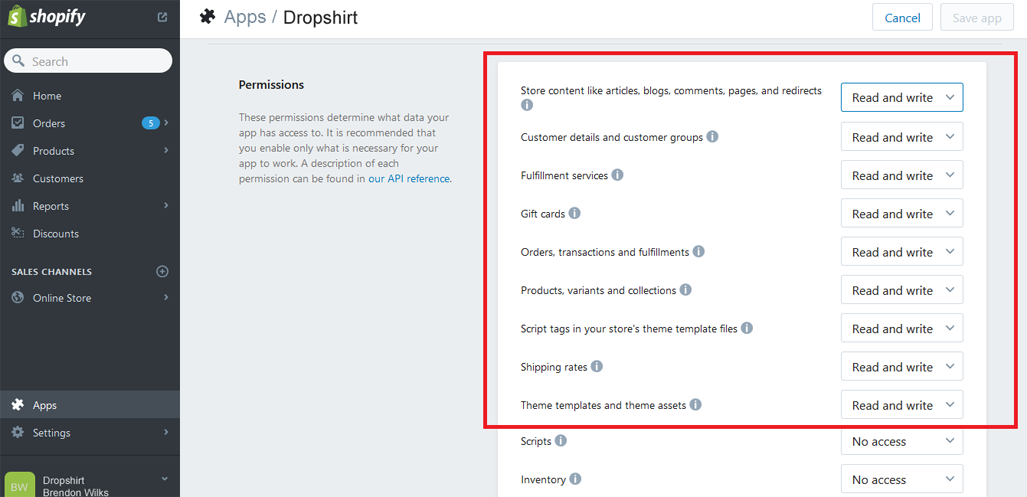Open Discounts in sidebar

click(90, 233)
